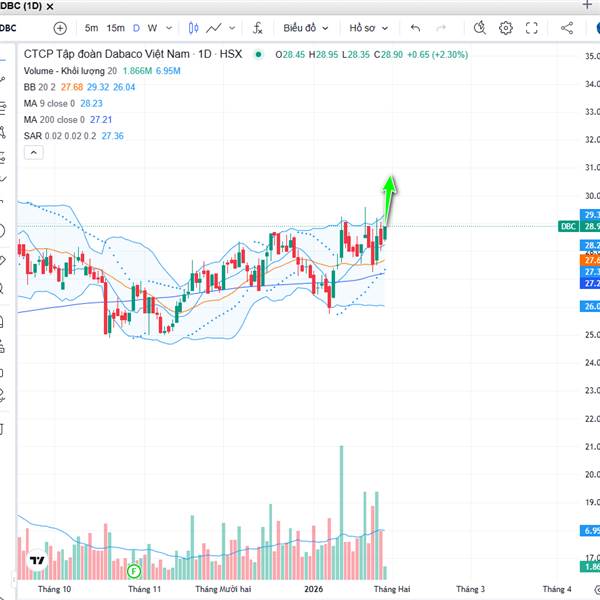Expand the chart style dropdown arrow

pyautogui.click(x=232, y=28)
